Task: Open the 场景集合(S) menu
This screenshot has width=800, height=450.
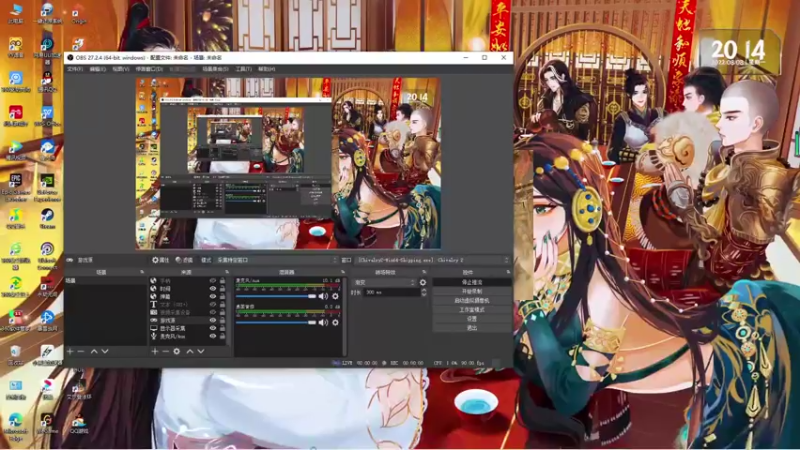Action: point(215,69)
